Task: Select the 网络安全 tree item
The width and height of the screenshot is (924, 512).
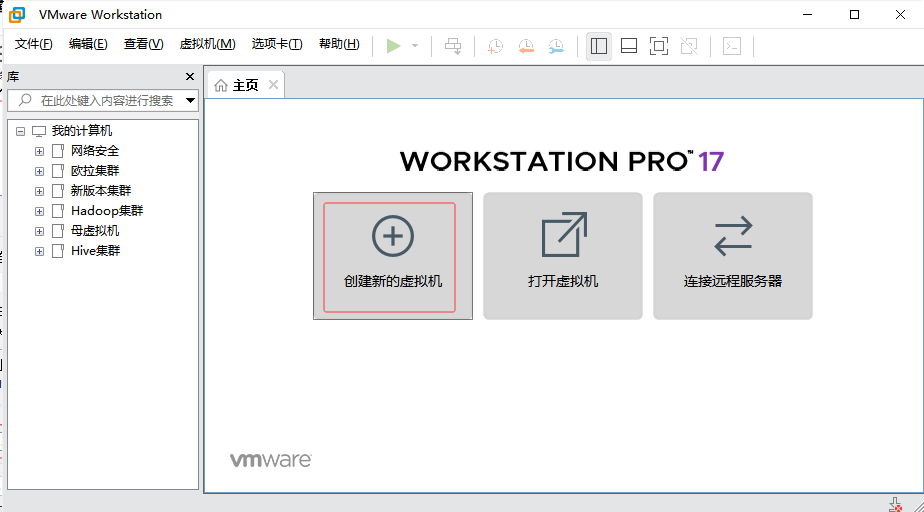Action: pos(95,151)
